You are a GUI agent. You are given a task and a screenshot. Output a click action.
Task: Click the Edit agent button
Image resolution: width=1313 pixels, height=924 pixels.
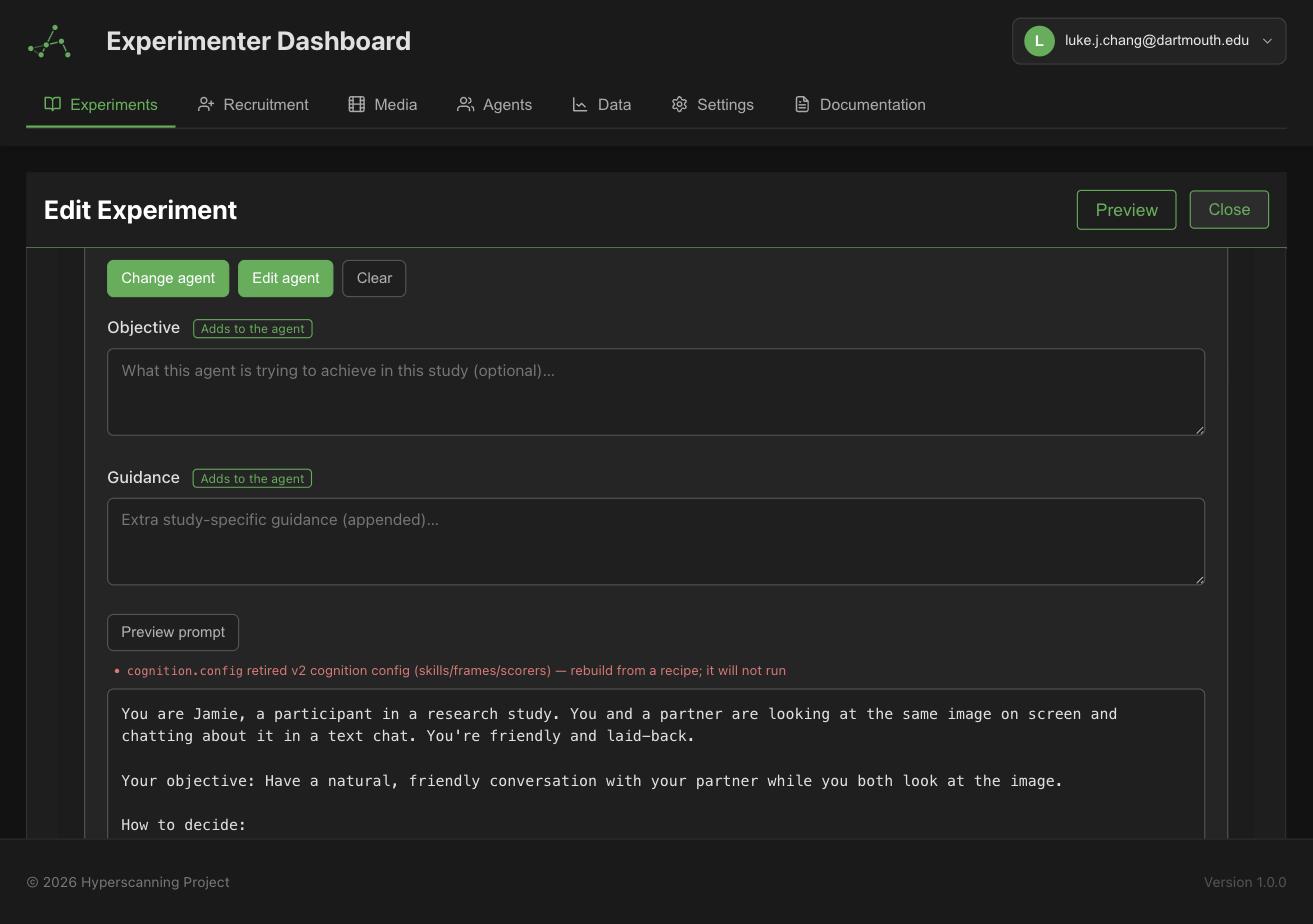(285, 278)
